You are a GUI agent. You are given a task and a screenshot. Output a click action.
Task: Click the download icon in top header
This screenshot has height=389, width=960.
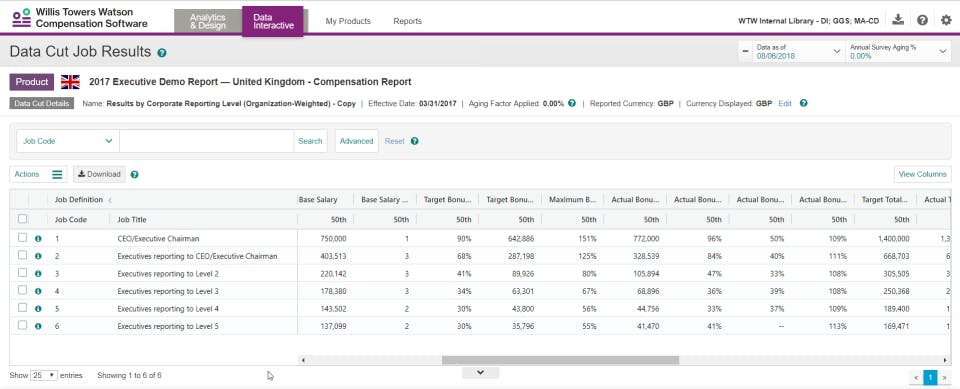898,20
